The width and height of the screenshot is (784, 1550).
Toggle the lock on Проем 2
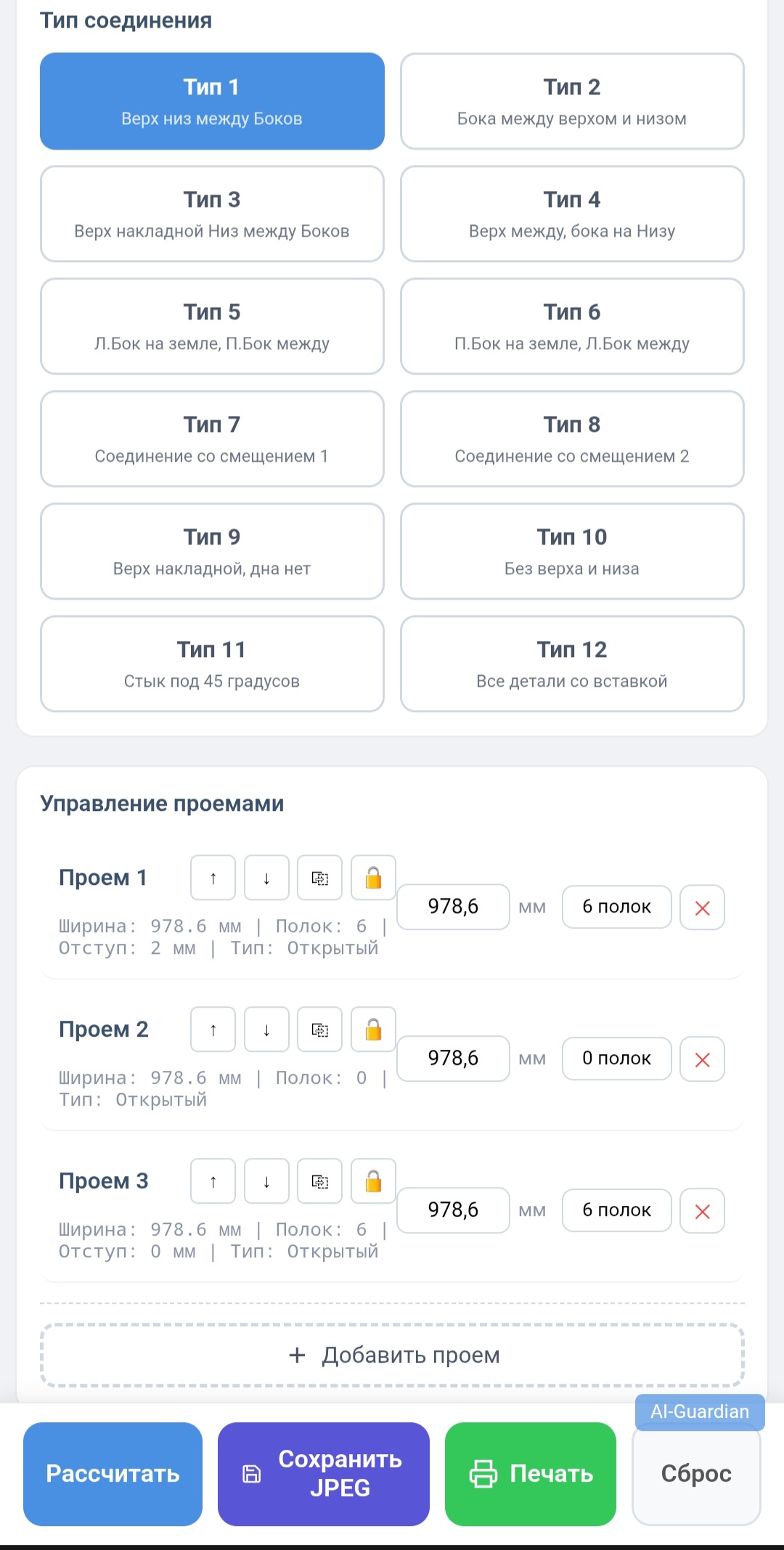(x=373, y=1029)
